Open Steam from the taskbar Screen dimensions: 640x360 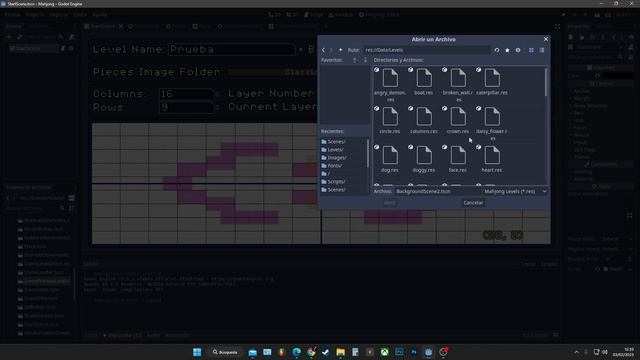coord(326,352)
